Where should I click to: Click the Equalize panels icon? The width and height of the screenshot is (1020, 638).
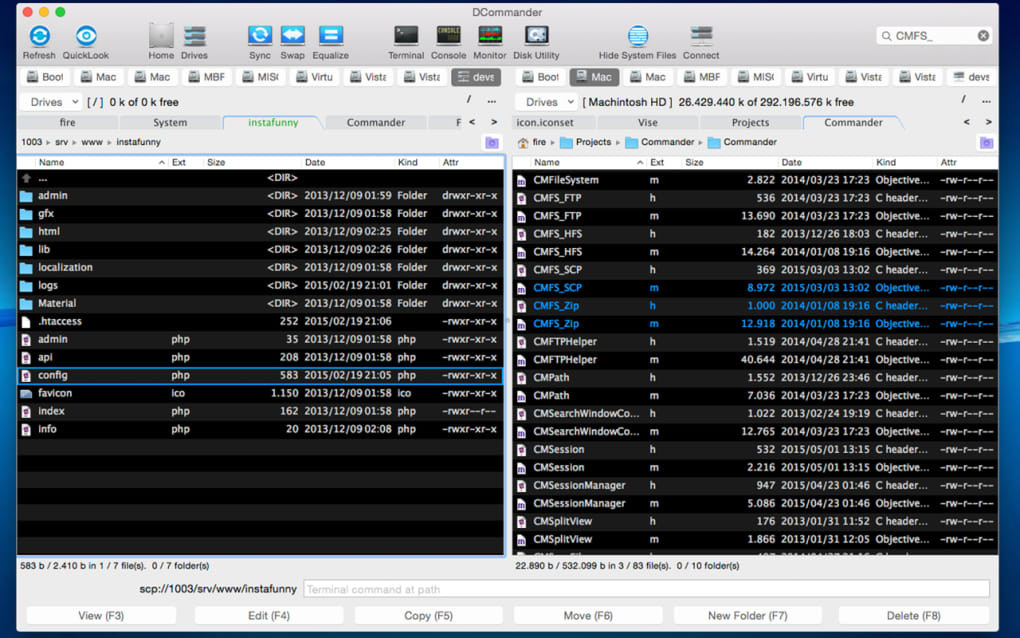[331, 37]
